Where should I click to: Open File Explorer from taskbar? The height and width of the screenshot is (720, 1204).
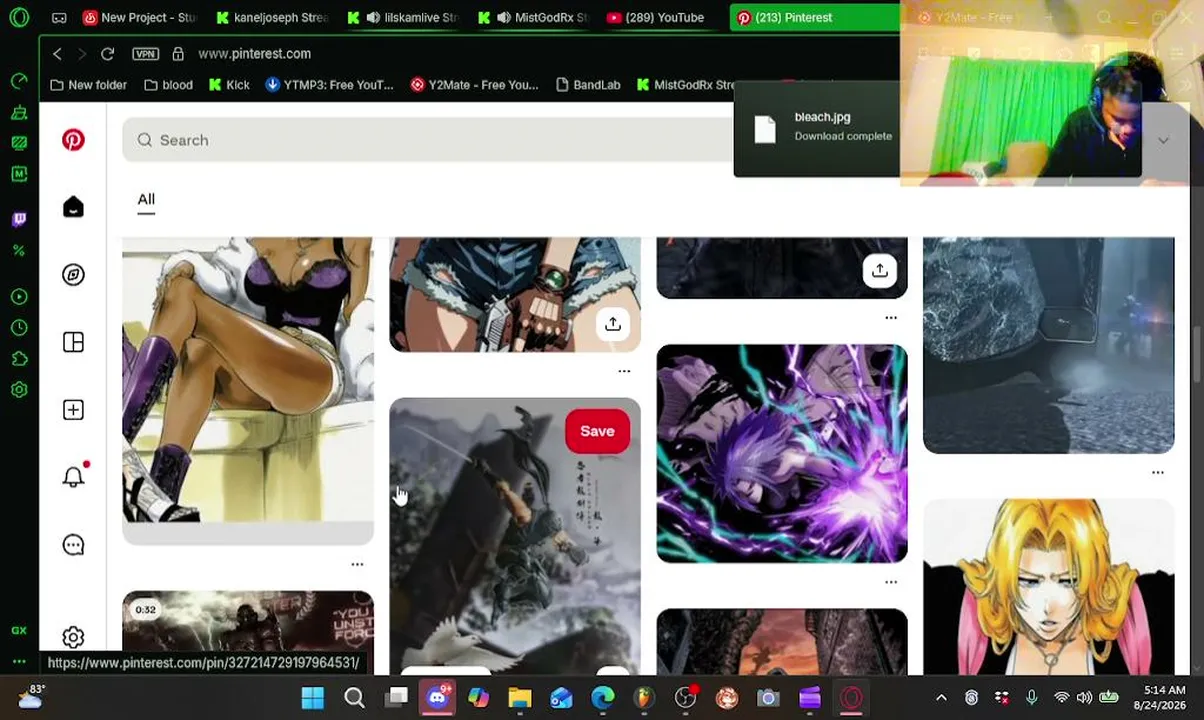(x=519, y=698)
